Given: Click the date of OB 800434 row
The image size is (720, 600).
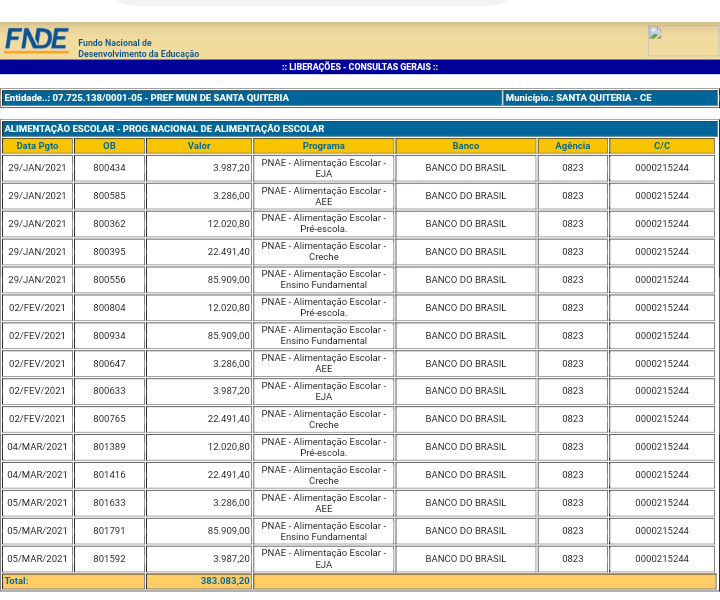Looking at the screenshot, I should click(x=37, y=168).
